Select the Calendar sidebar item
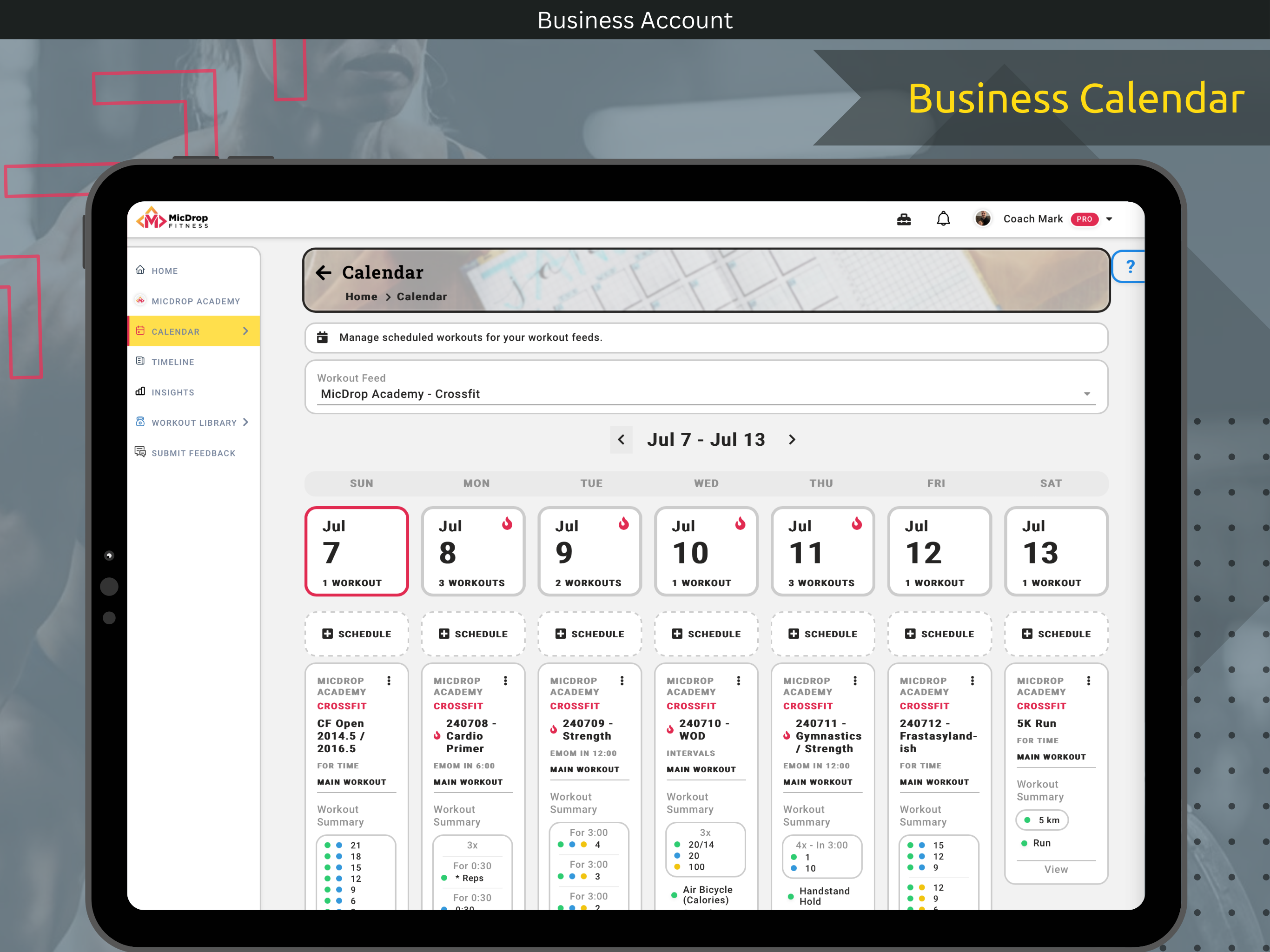The image size is (1270, 952). [x=193, y=331]
